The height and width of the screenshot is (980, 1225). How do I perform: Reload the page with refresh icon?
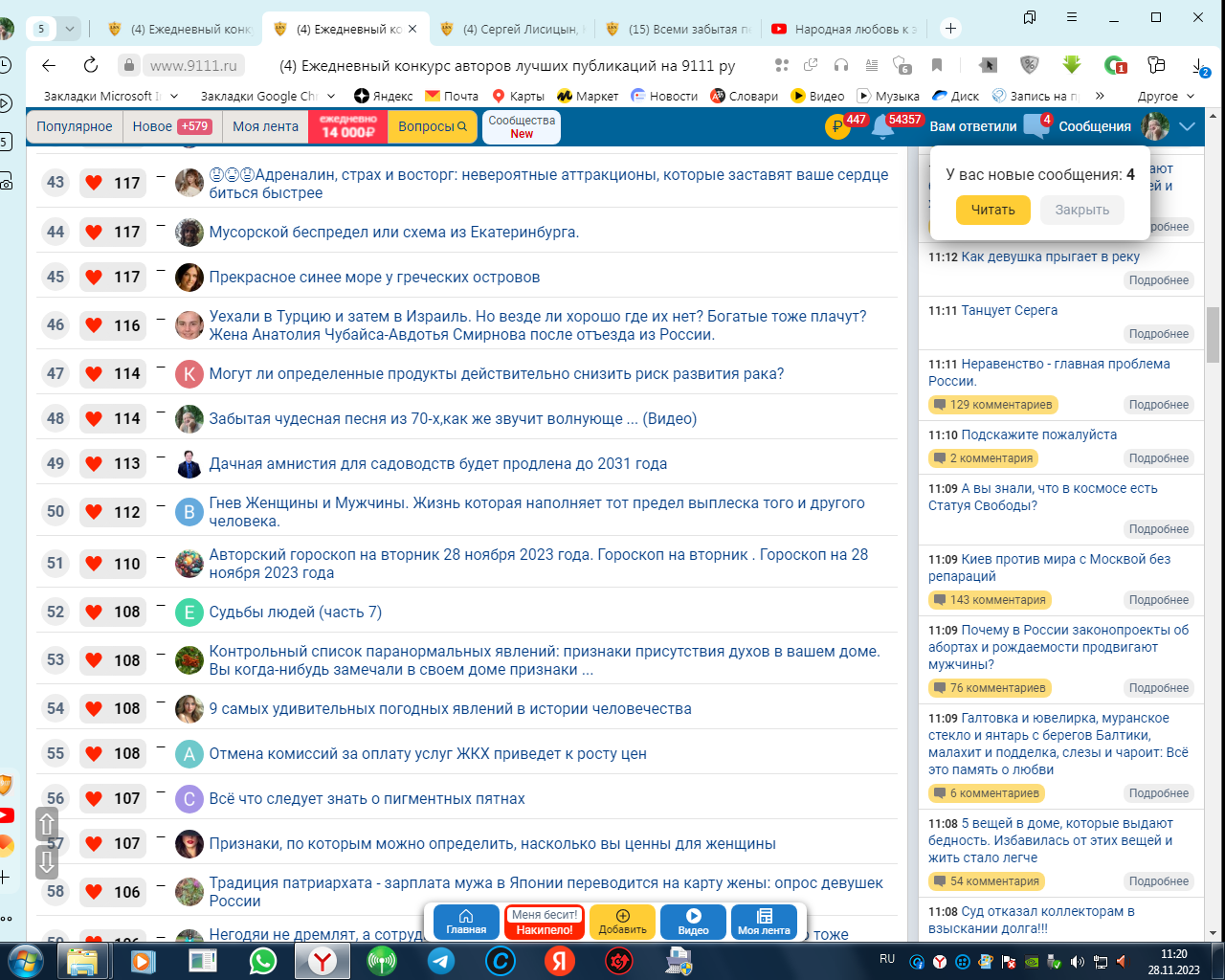tap(91, 65)
